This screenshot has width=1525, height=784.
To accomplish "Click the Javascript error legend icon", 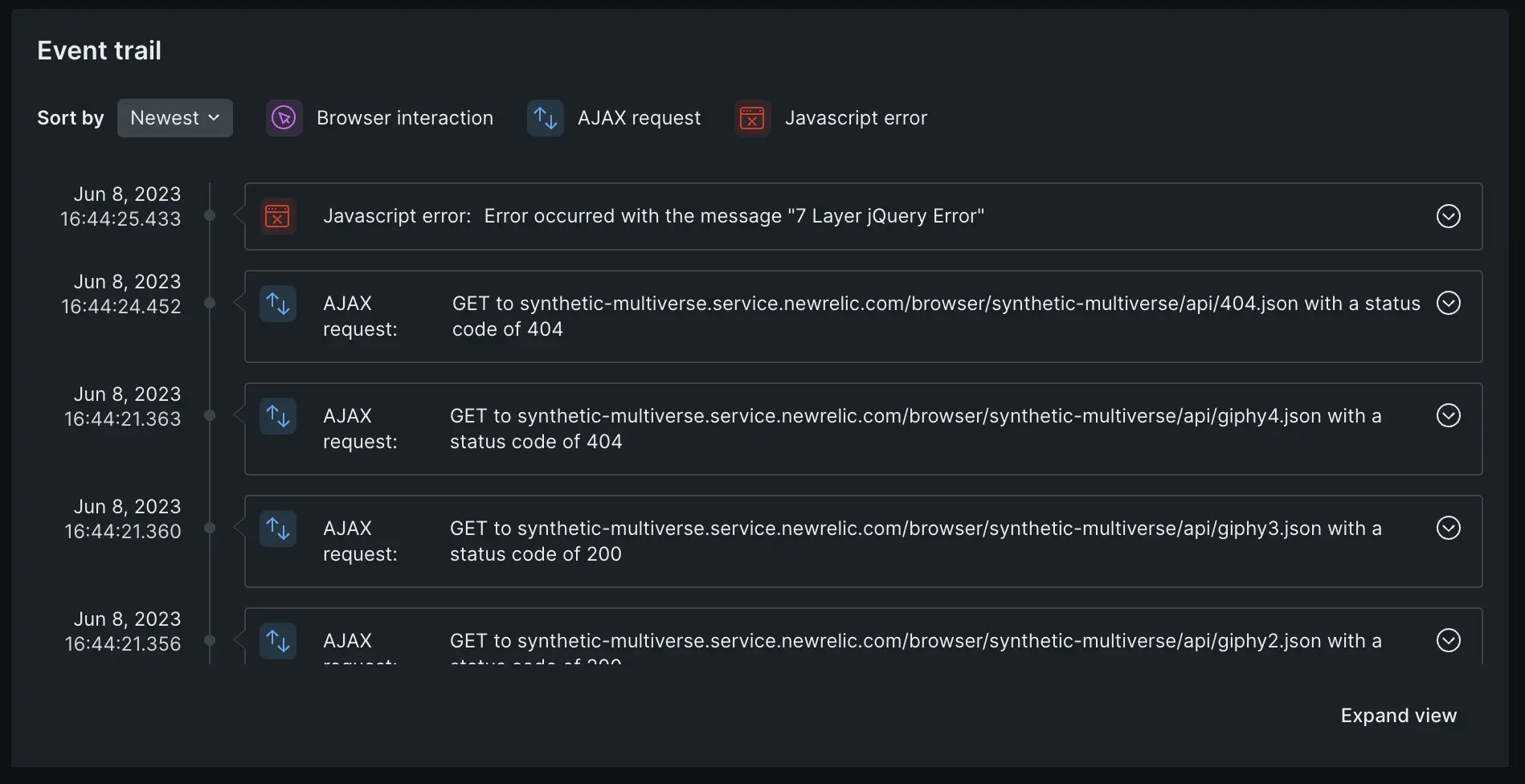I will [x=752, y=118].
